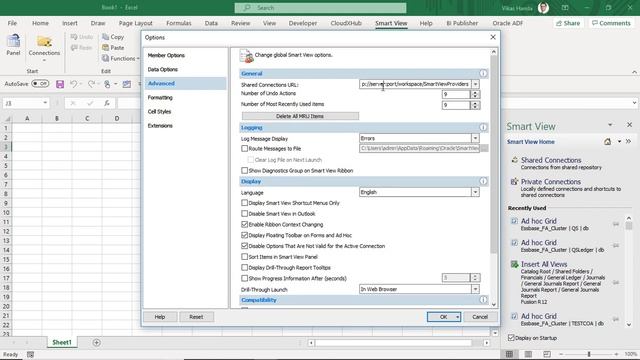Click the Cancel button in dialog

480,317
